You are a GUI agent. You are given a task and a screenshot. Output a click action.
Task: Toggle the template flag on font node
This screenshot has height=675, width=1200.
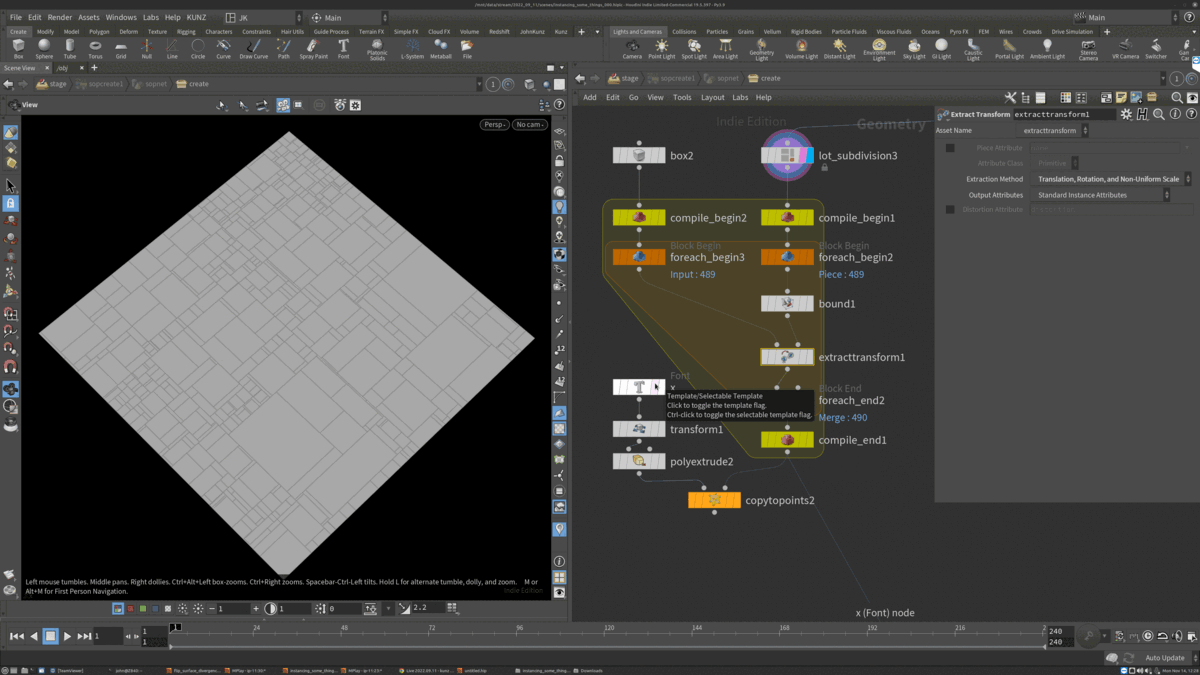(x=657, y=387)
